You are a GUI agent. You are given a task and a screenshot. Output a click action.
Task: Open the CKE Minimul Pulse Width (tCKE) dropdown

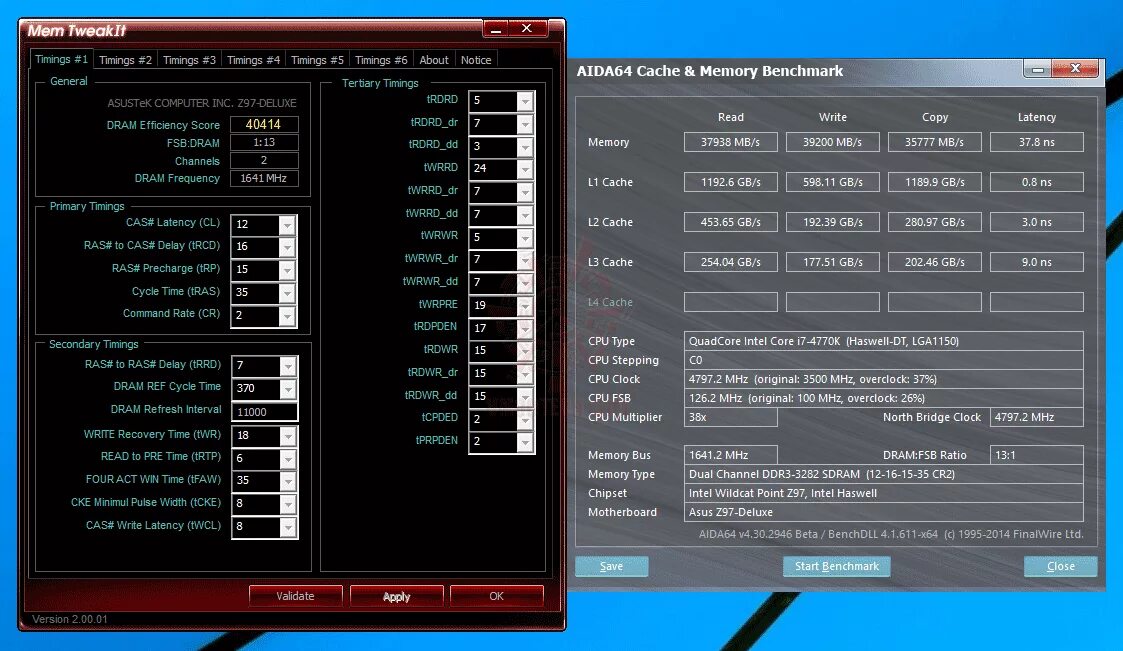(x=288, y=504)
